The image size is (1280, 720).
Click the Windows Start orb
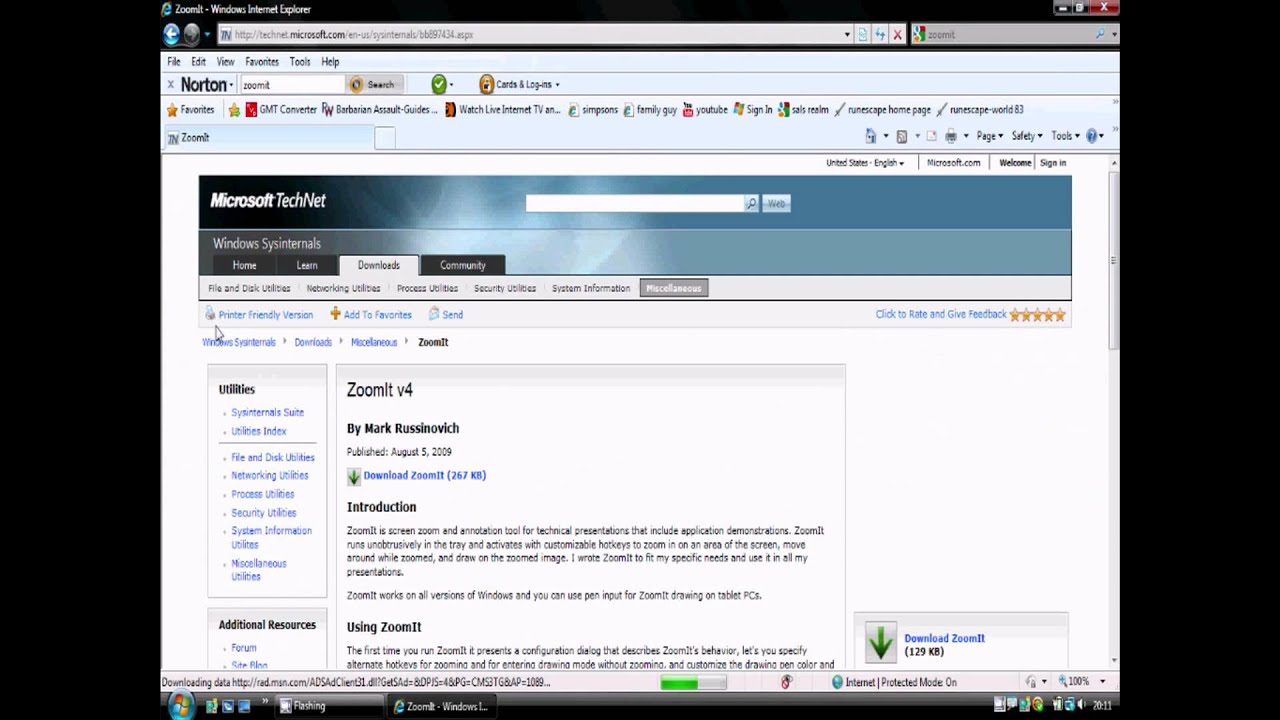pos(180,706)
